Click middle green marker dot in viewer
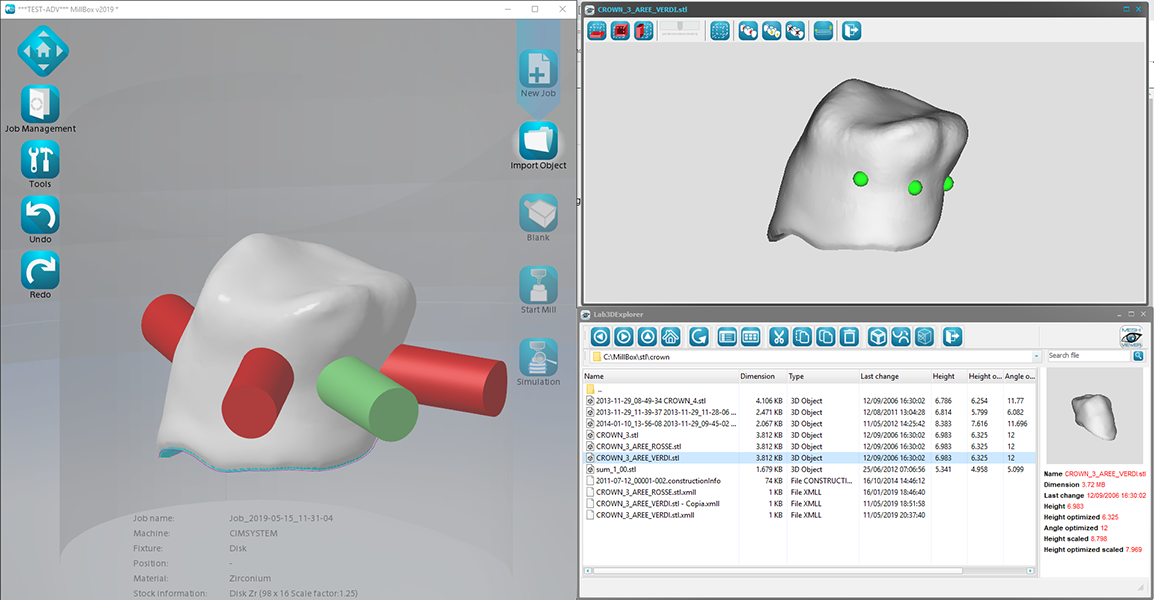This screenshot has height=600, width=1154. click(x=915, y=188)
